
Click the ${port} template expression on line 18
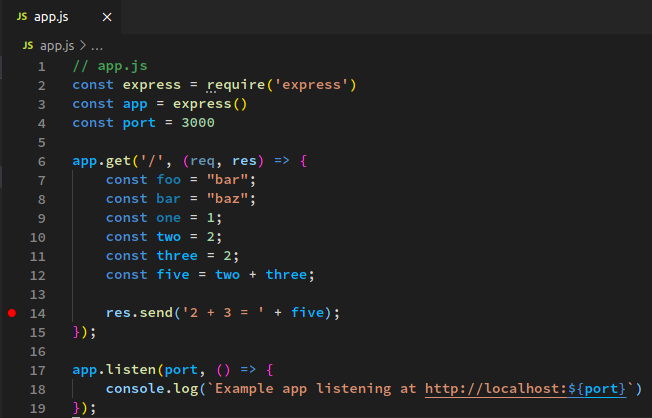coord(597,389)
